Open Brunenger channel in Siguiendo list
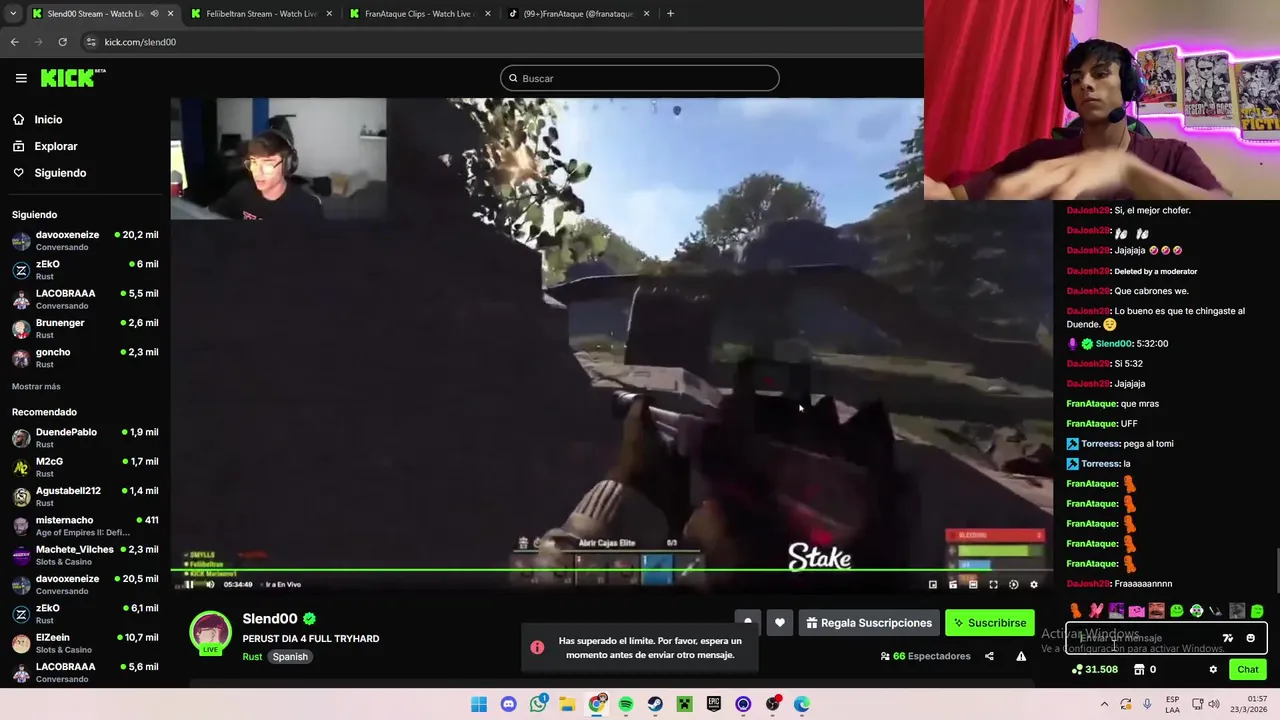The image size is (1280, 720). (x=85, y=328)
